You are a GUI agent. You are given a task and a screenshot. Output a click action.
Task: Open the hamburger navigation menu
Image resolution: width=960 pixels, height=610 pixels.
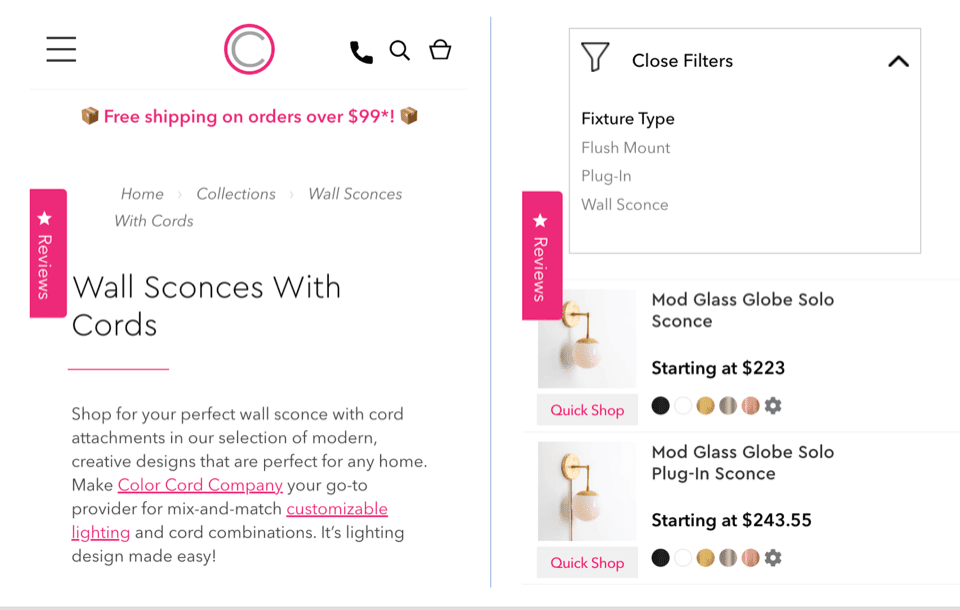point(61,49)
